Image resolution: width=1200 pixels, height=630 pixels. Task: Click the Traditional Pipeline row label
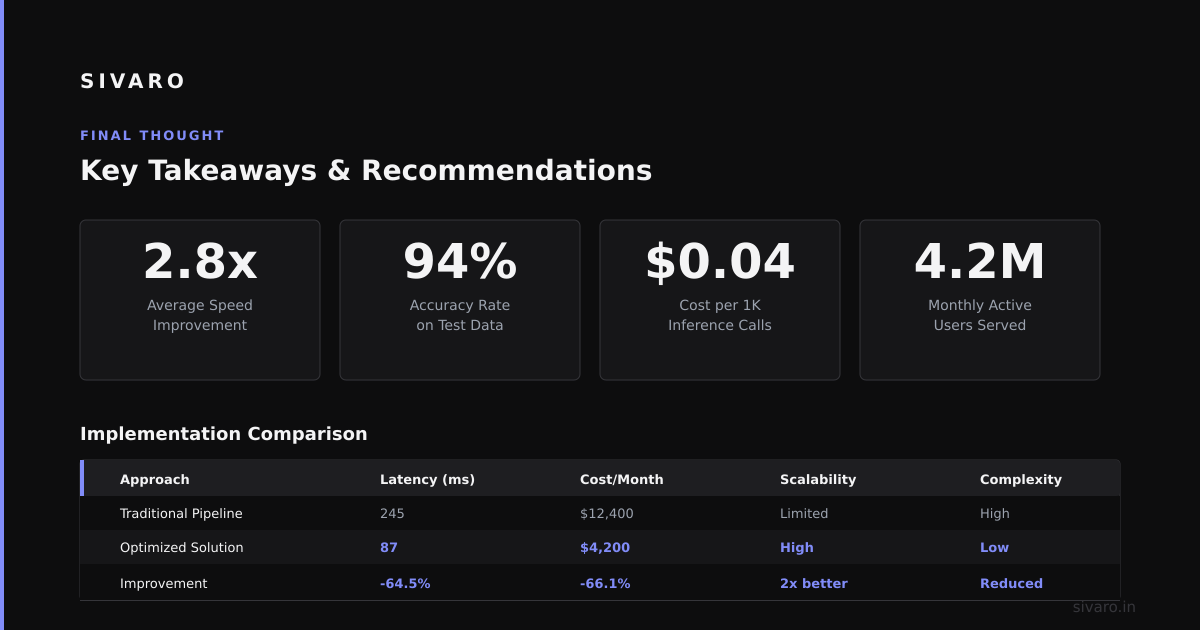tap(181, 513)
